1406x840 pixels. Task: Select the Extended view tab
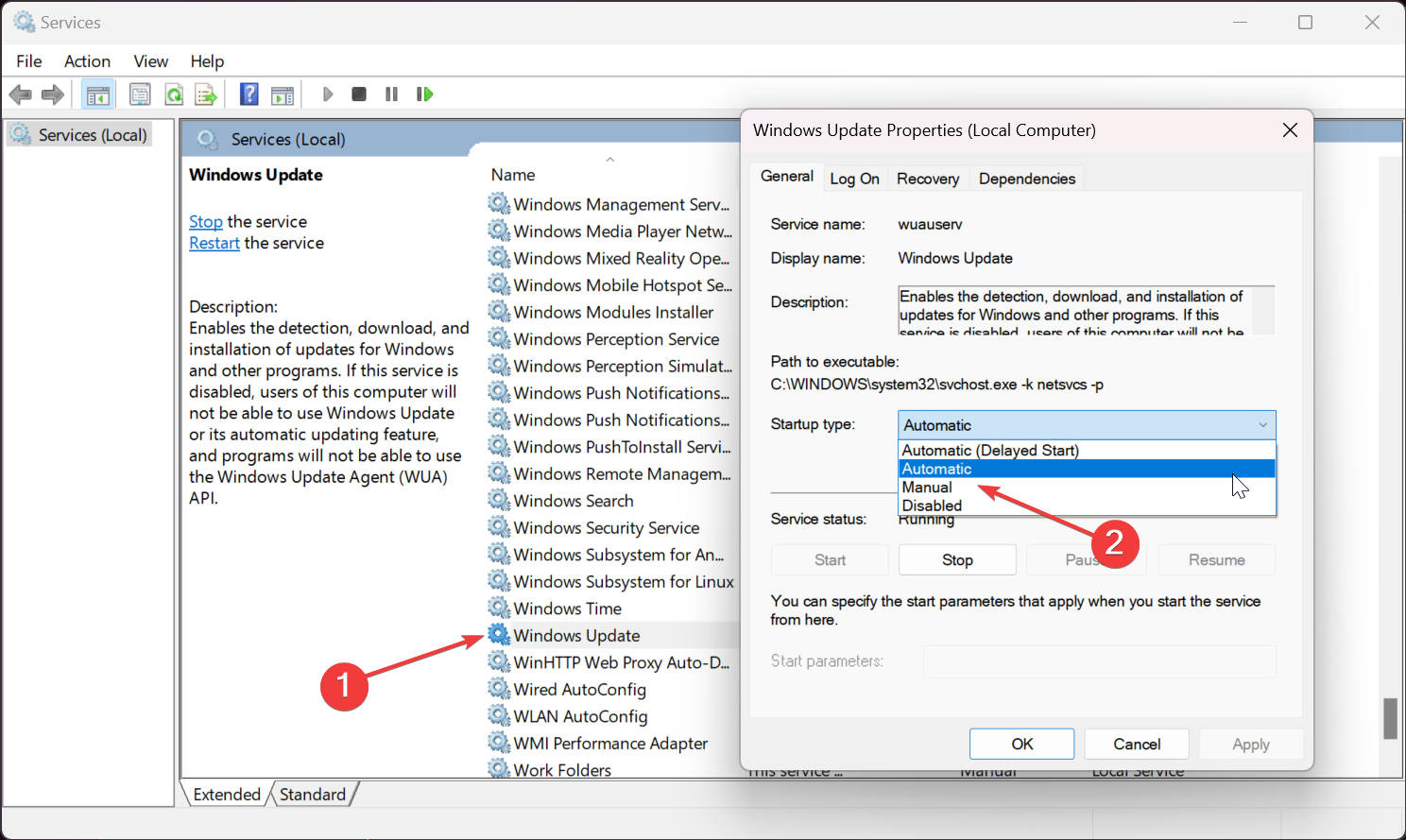tap(227, 795)
